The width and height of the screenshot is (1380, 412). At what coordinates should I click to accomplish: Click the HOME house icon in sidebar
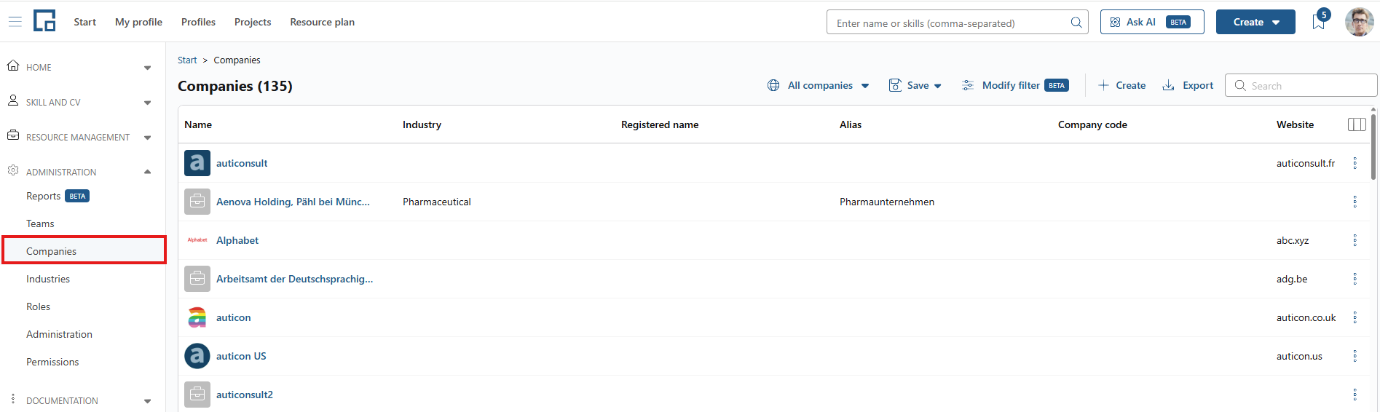pos(13,67)
